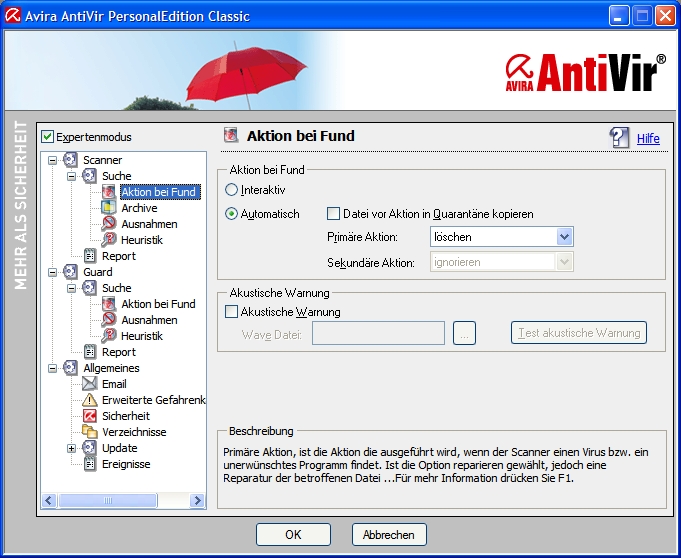Click the Ausnahmen icon under Scanner
The width and height of the screenshot is (681, 558).
109,224
